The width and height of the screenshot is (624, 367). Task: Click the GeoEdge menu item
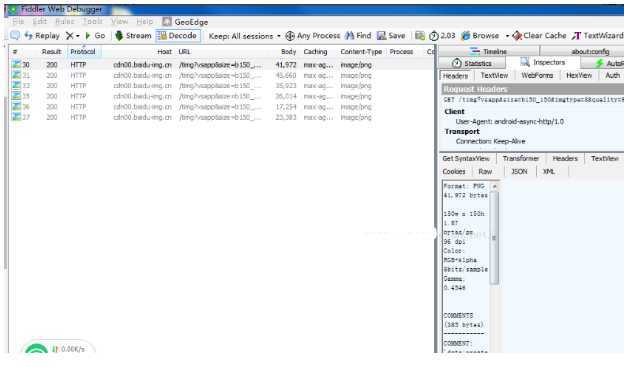185,22
